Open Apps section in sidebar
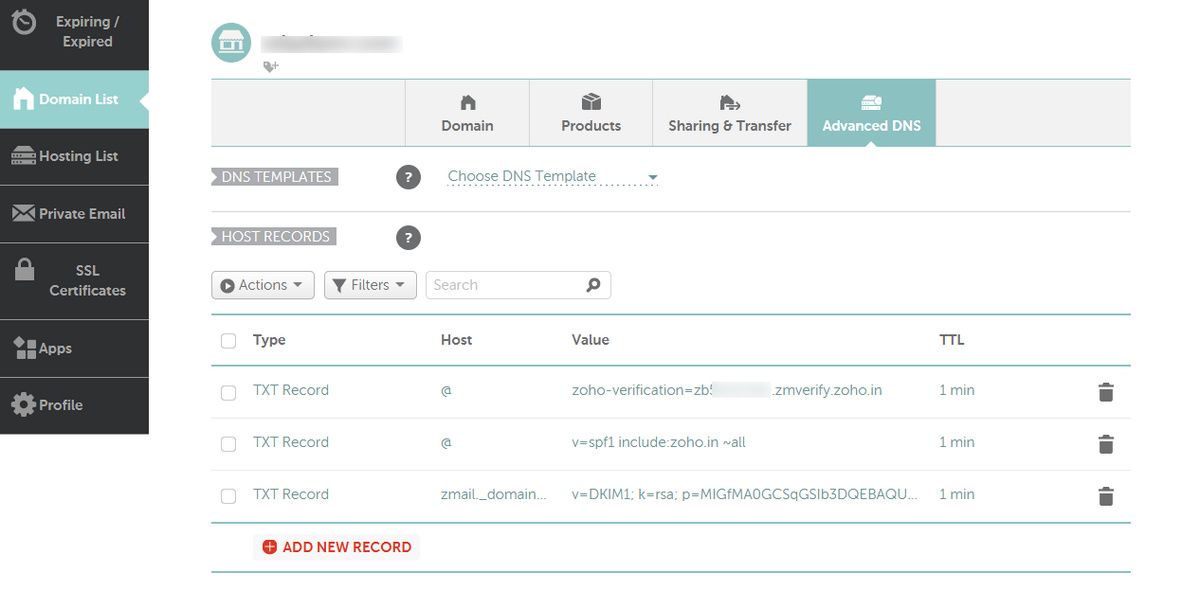 click(x=27, y=348)
